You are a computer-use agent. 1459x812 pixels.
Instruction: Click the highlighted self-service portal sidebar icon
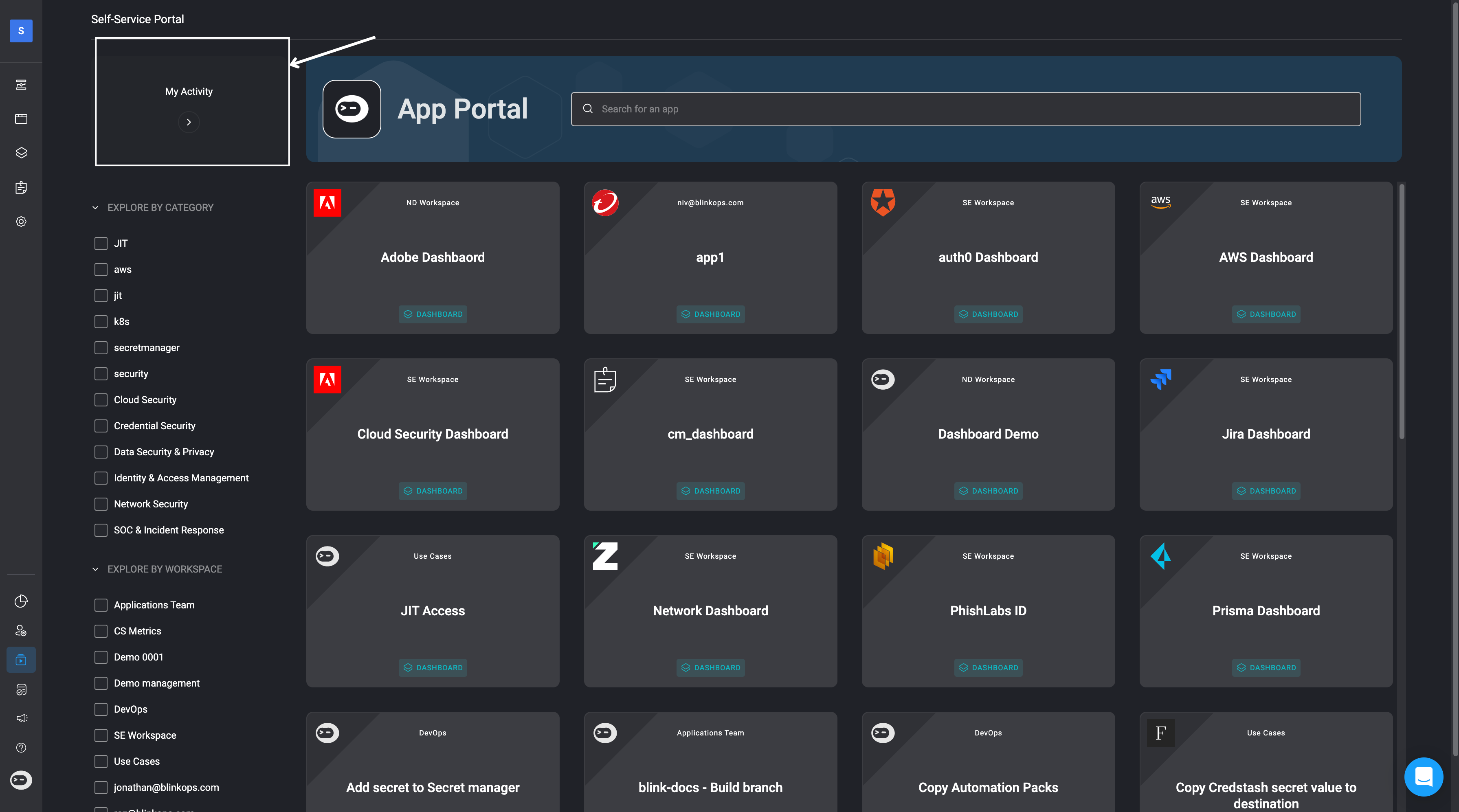click(21, 660)
